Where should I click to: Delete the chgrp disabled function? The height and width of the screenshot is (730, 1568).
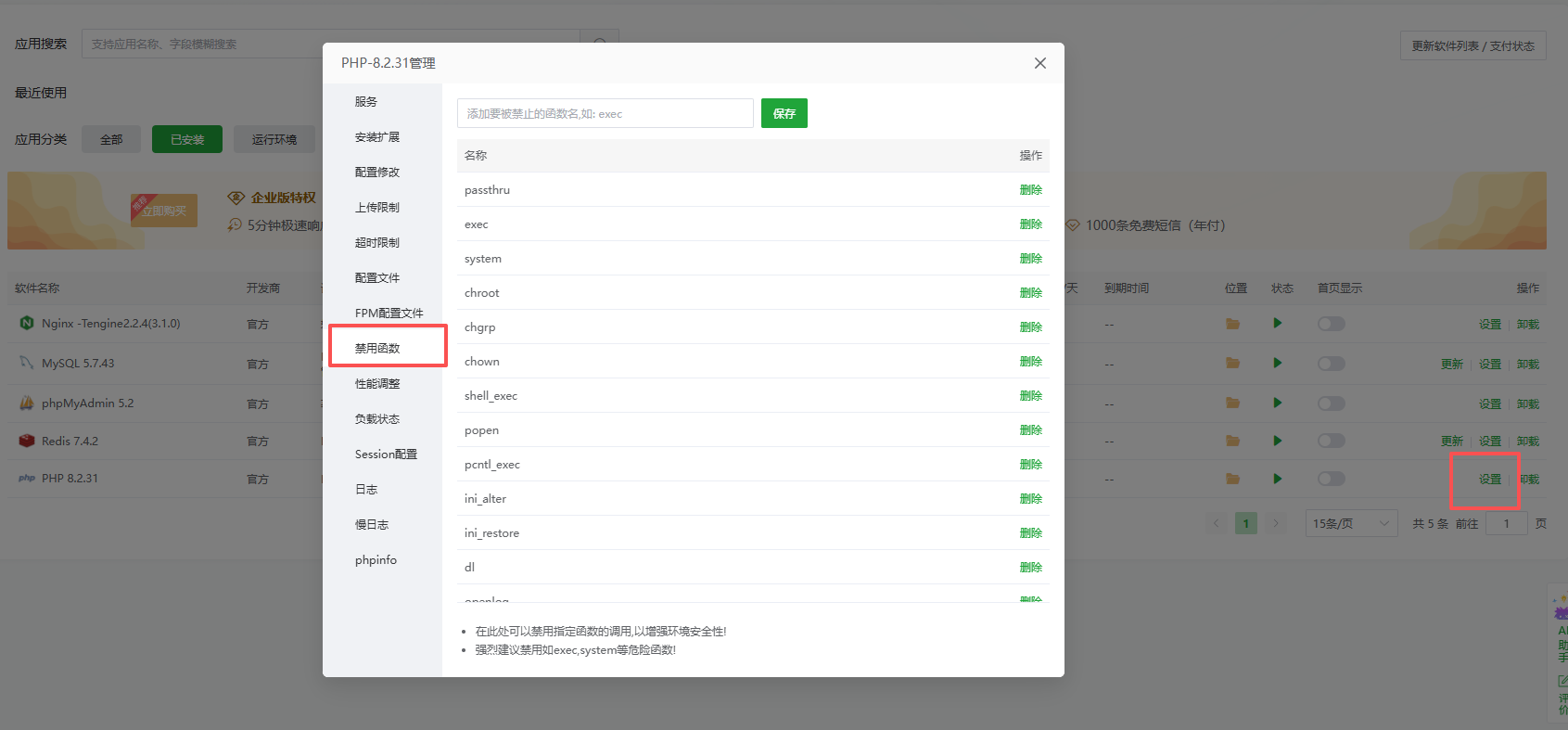pos(1031,327)
